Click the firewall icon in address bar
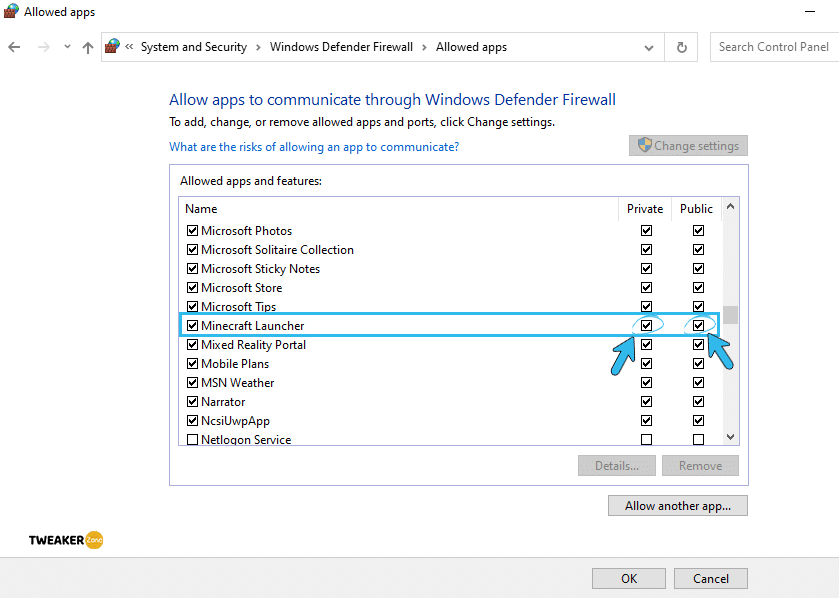839x598 pixels. click(112, 47)
